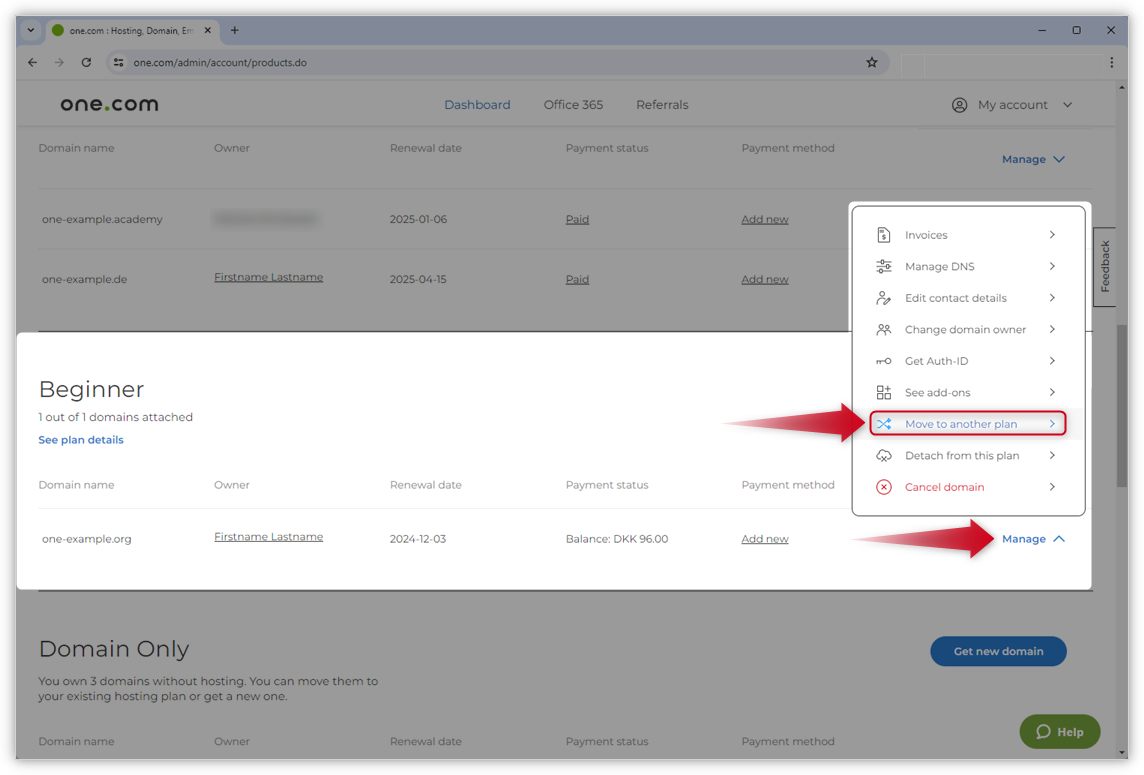Reload the page in browser
Image resolution: width=1144 pixels, height=775 pixels.
coord(86,62)
